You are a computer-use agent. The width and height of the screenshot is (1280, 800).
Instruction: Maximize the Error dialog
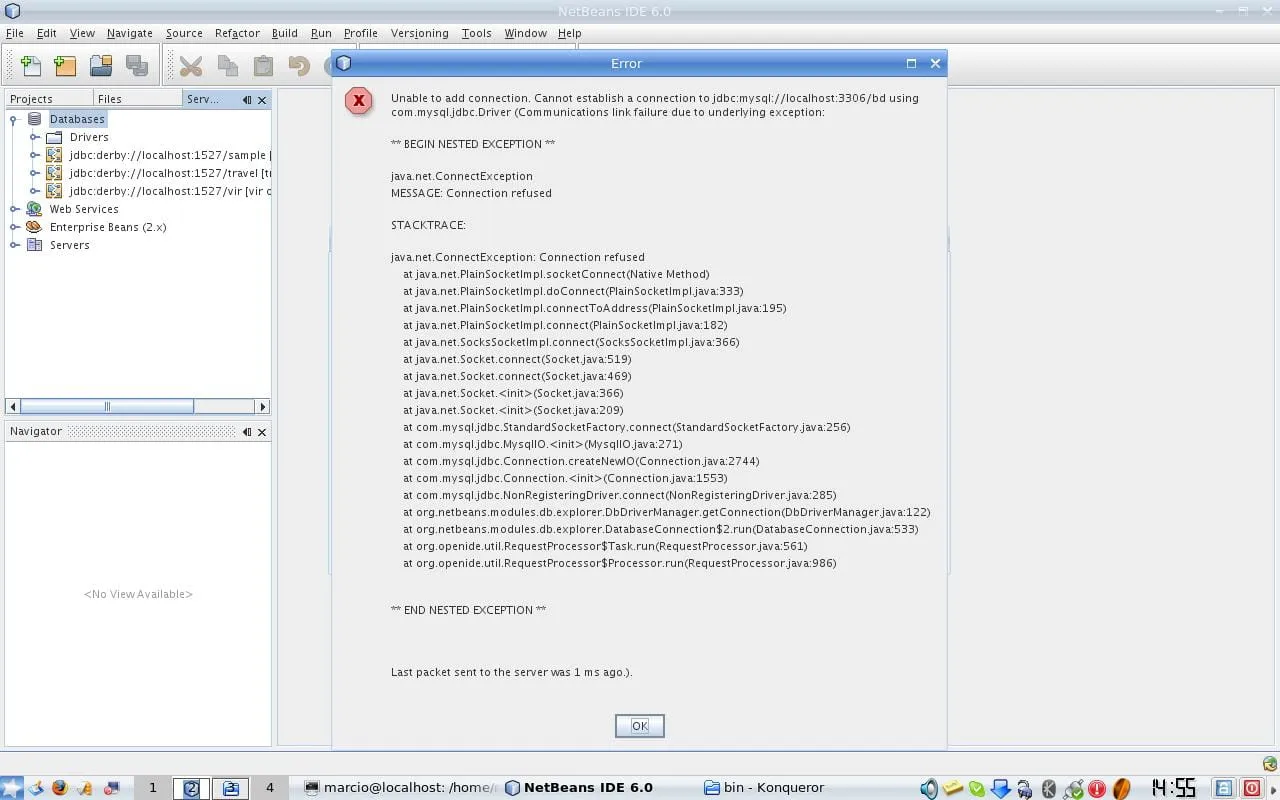tap(911, 63)
